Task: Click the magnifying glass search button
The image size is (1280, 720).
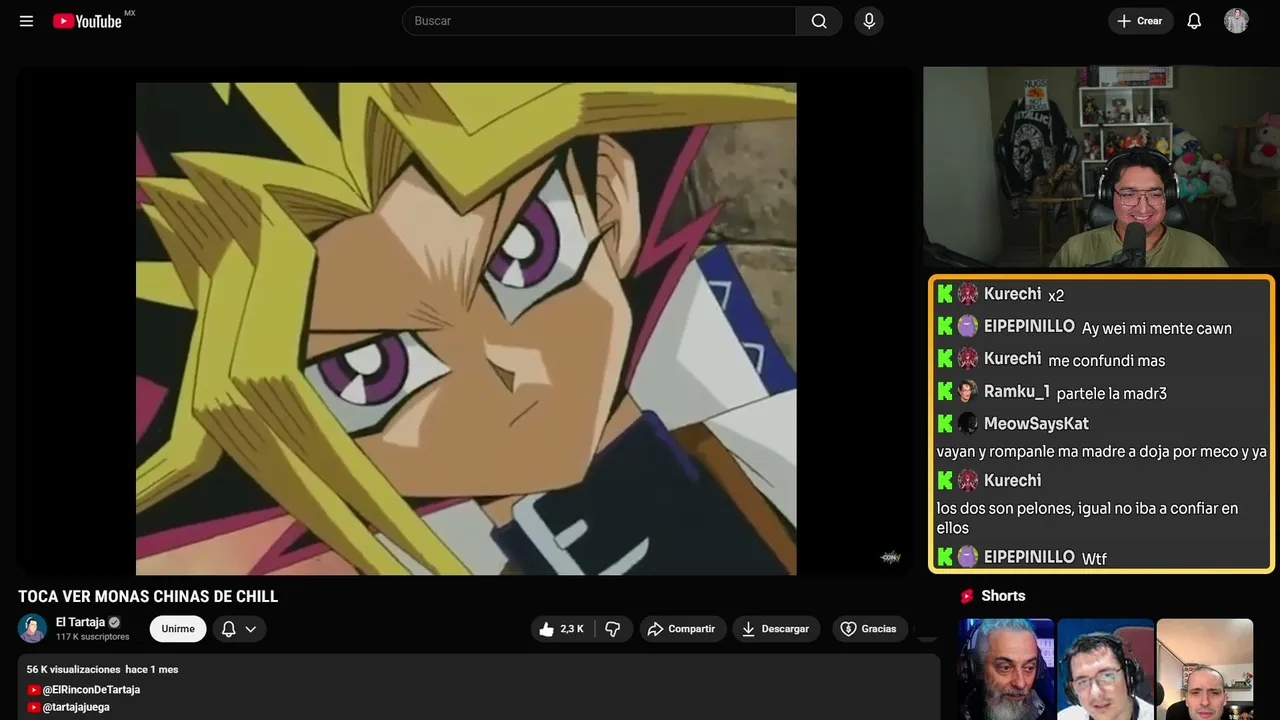Action: pos(819,21)
